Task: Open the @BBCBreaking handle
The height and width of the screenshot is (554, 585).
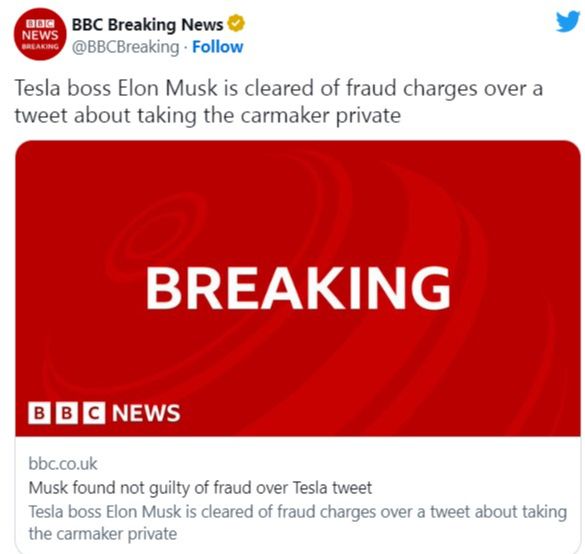Action: click(x=125, y=47)
